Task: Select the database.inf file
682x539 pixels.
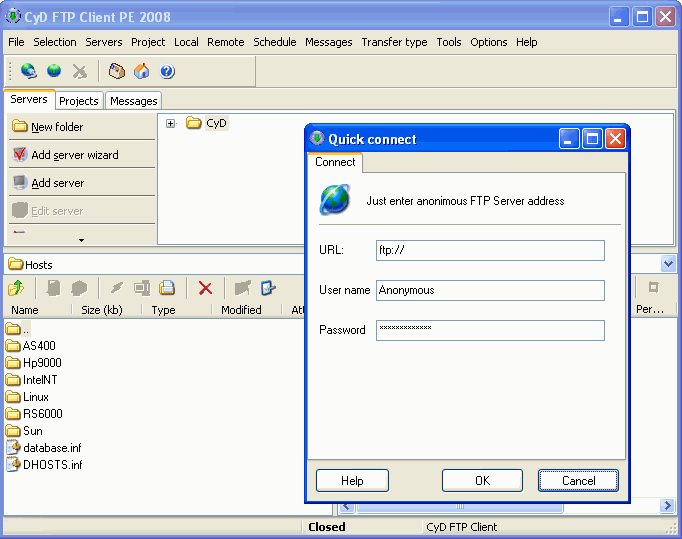Action: click(44, 448)
